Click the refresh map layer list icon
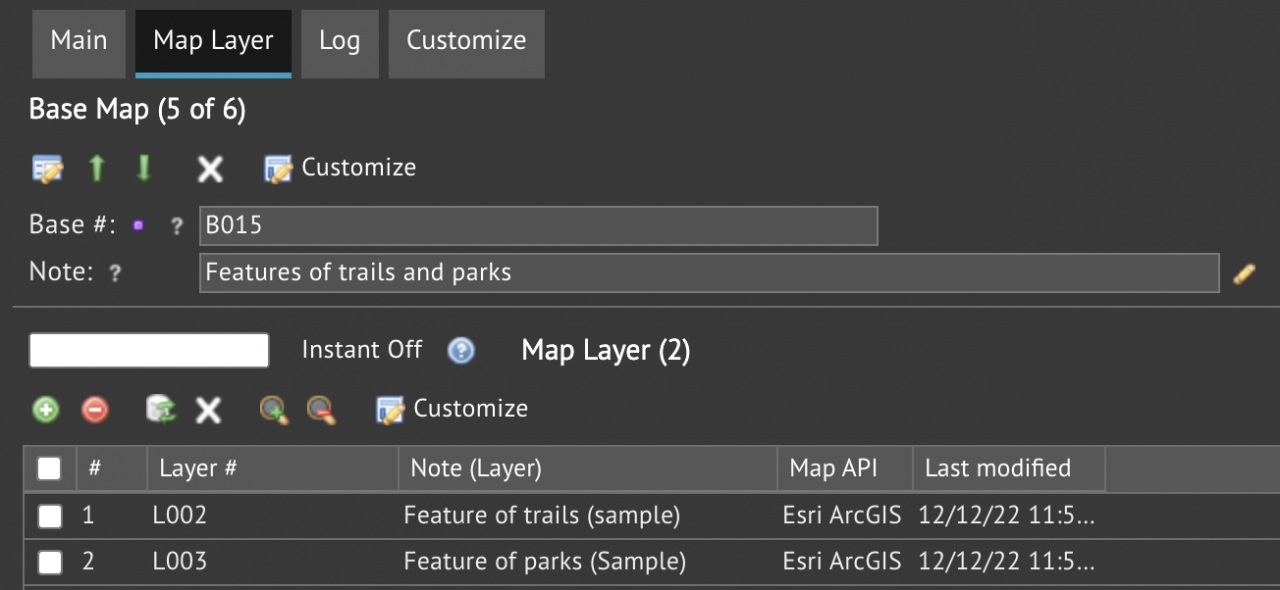The width and height of the screenshot is (1280, 590). (160, 409)
